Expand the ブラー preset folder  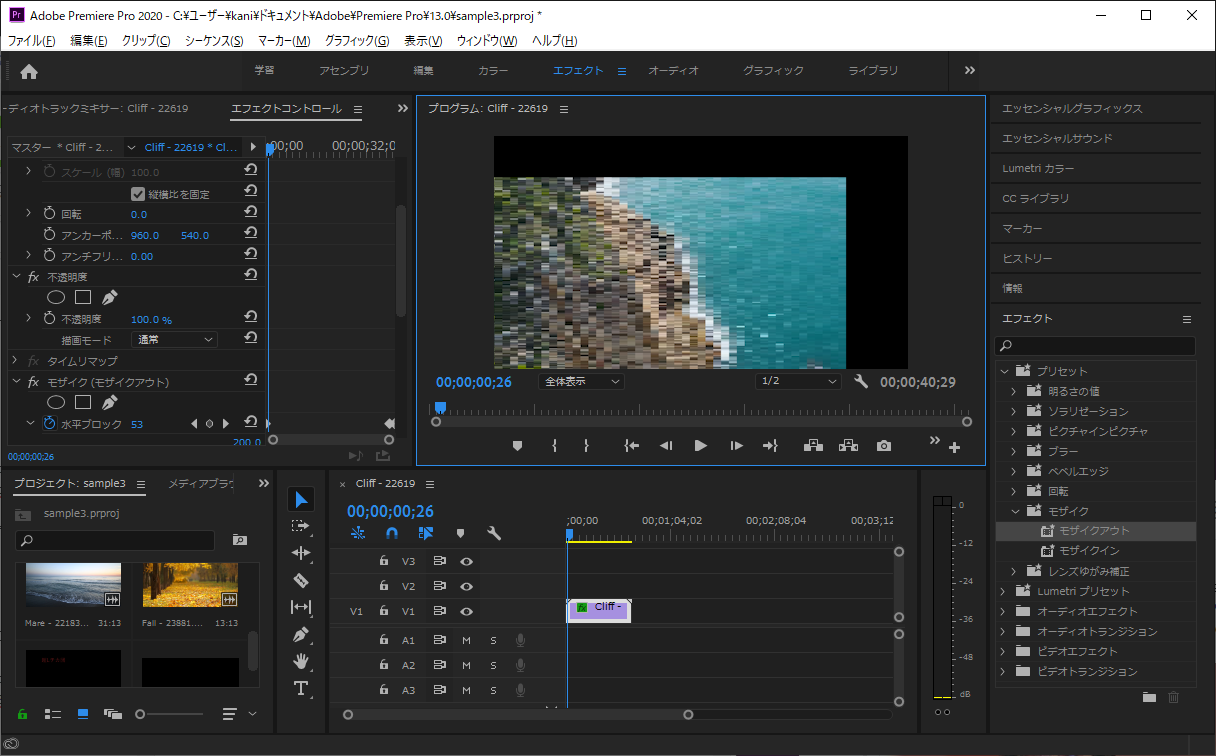(x=1013, y=451)
